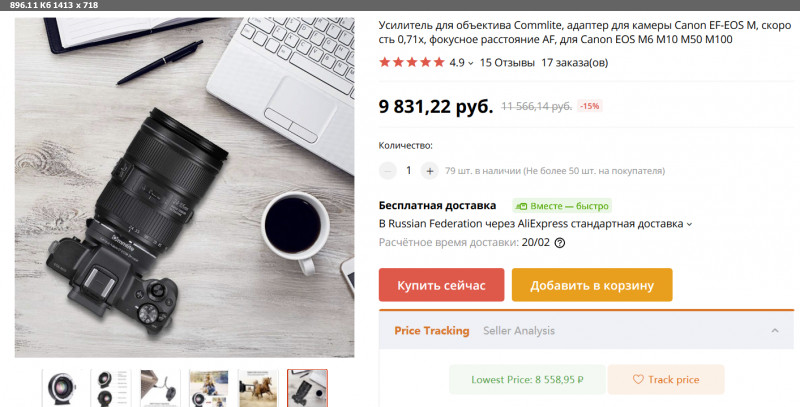Click the green 'Вместе — быстро' delivery badge
Image resolution: width=800 pixels, height=407 pixels.
(x=560, y=206)
